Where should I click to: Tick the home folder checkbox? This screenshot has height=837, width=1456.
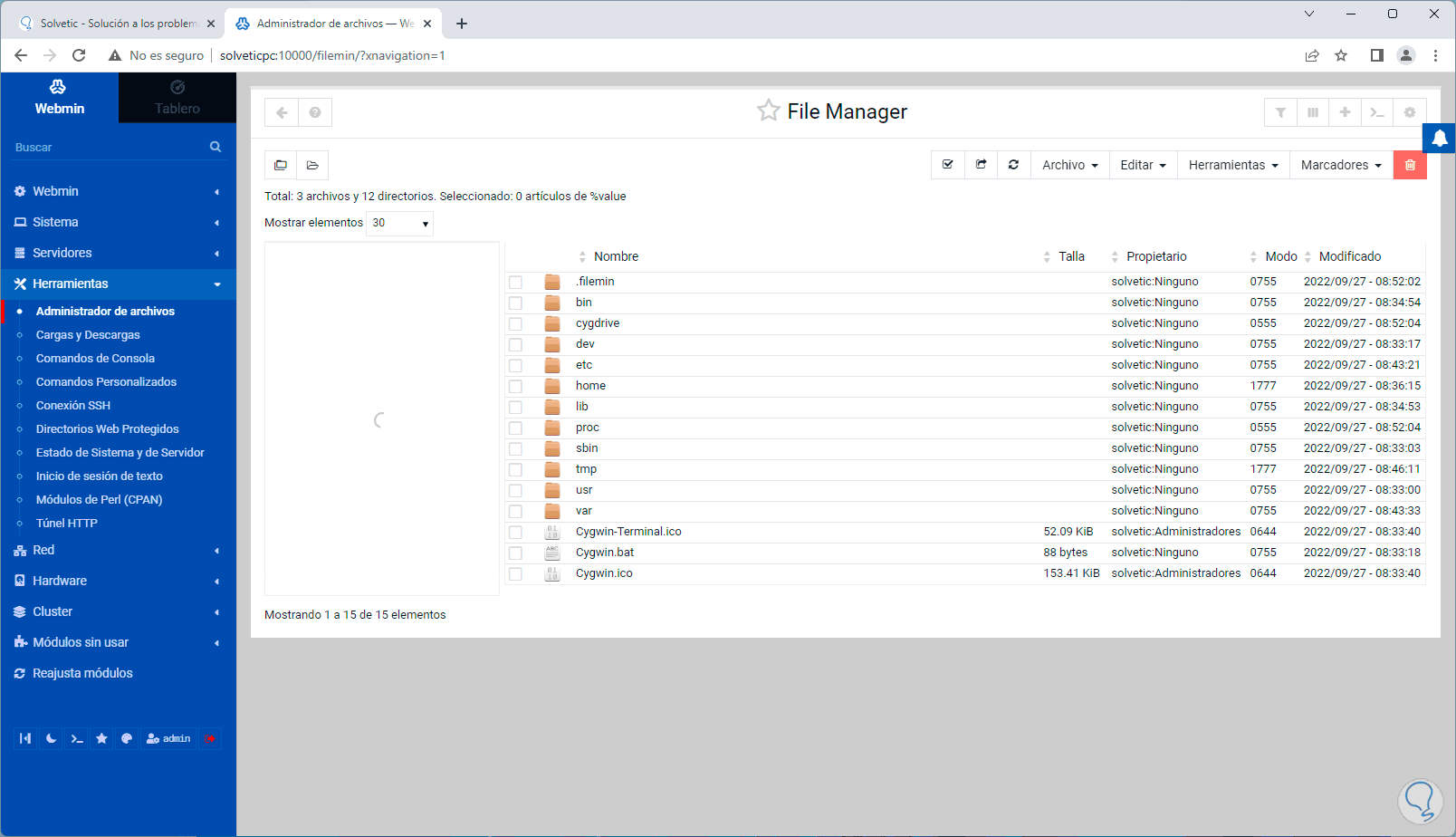click(x=515, y=387)
